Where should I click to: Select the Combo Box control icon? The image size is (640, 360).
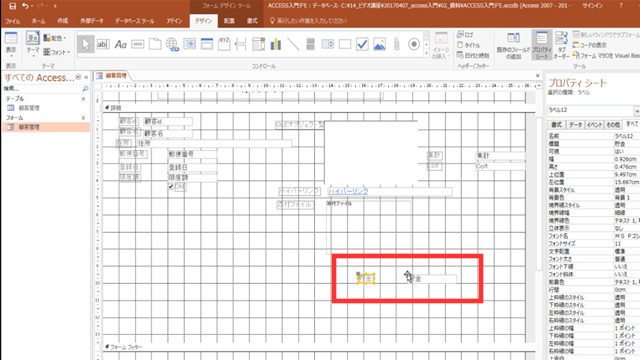pyautogui.click(x=258, y=44)
